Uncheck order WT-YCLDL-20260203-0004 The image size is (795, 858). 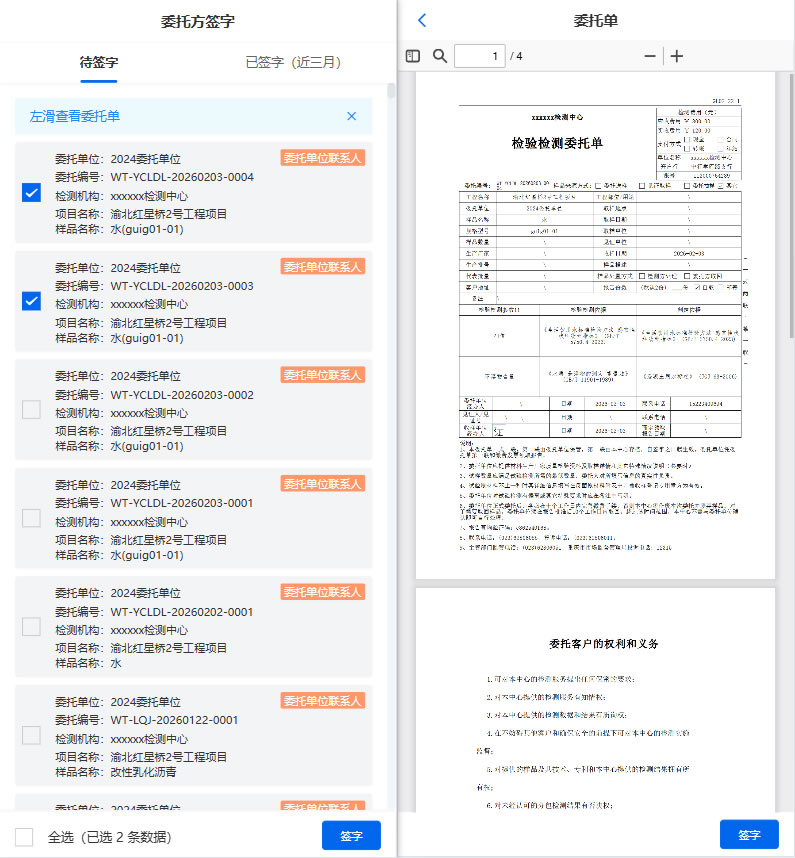(x=31, y=193)
